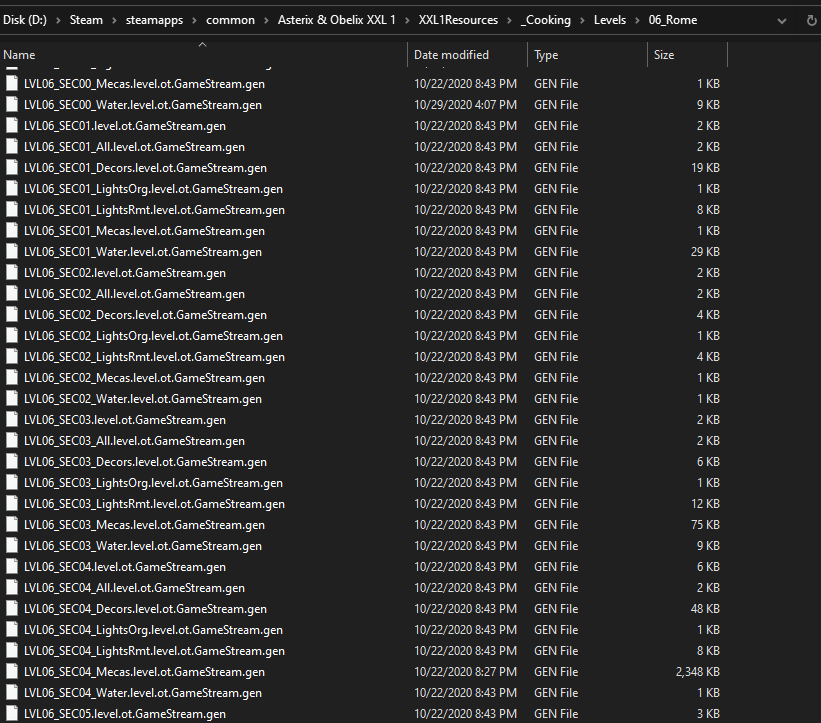This screenshot has height=723, width=821.
Task: Click file icon of LVL06_SEC03_Decors.level.ot.GameStream.gen
Action: pos(12,462)
